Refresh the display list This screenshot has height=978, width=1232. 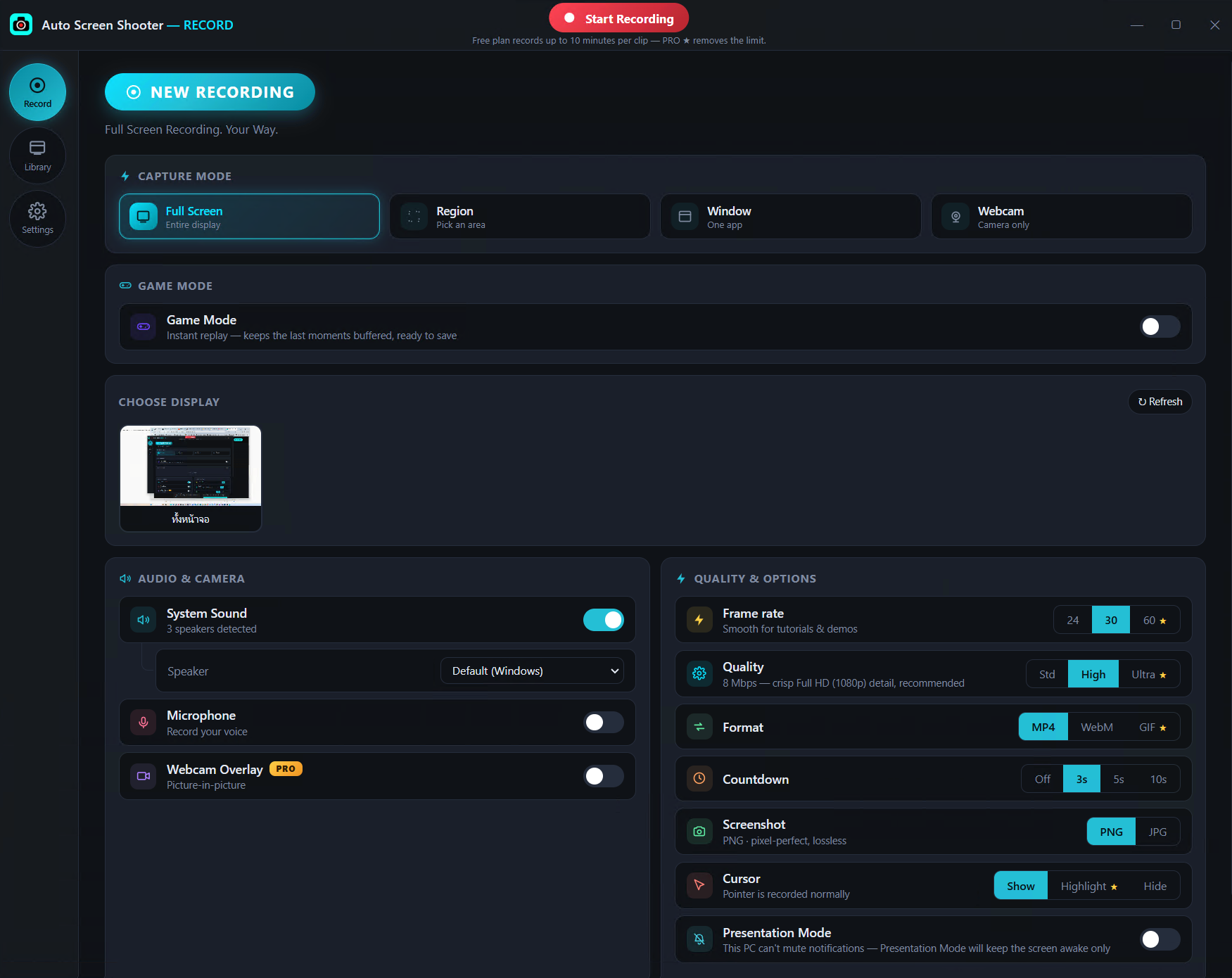click(x=1160, y=402)
